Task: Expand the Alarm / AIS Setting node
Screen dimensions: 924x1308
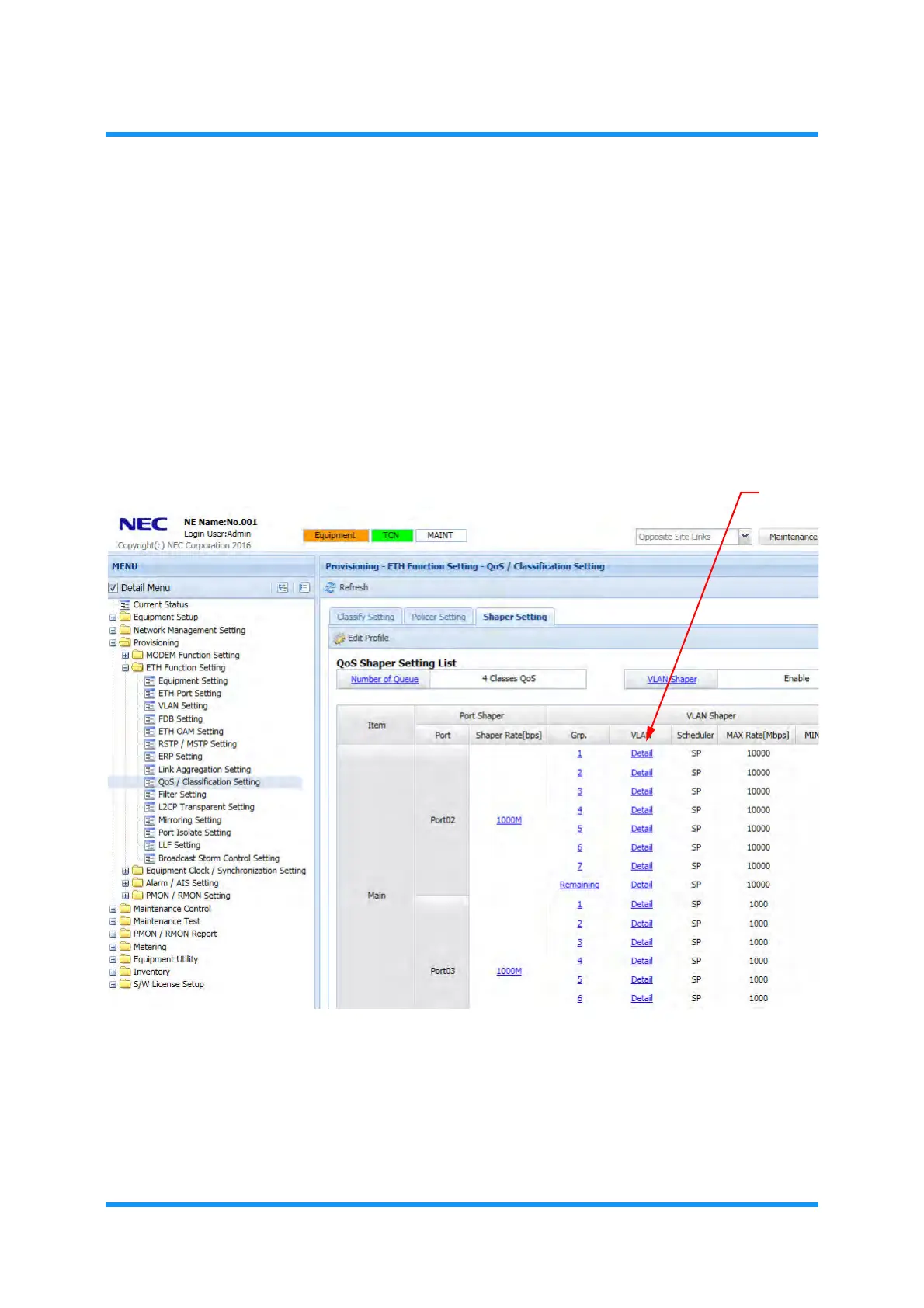Action: point(125,883)
